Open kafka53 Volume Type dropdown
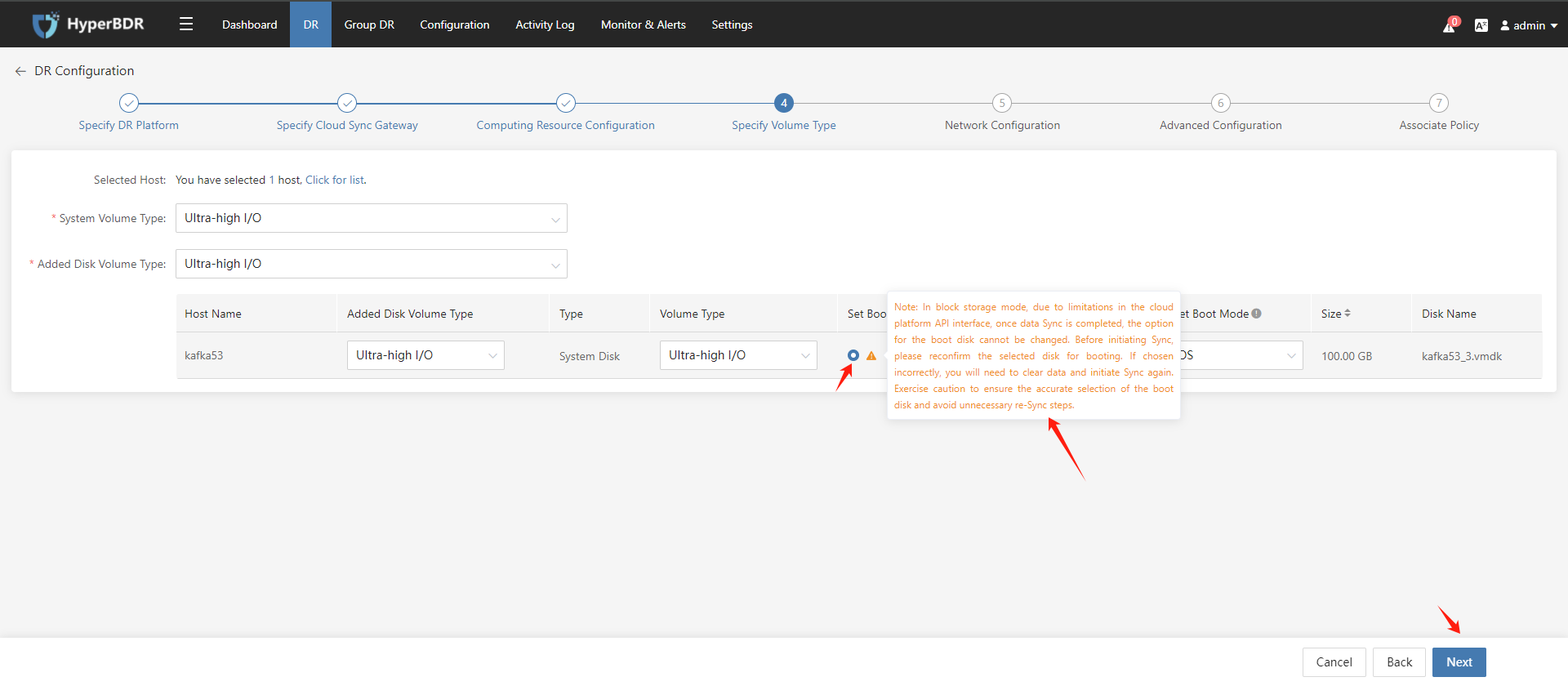The width and height of the screenshot is (1568, 686). point(738,355)
